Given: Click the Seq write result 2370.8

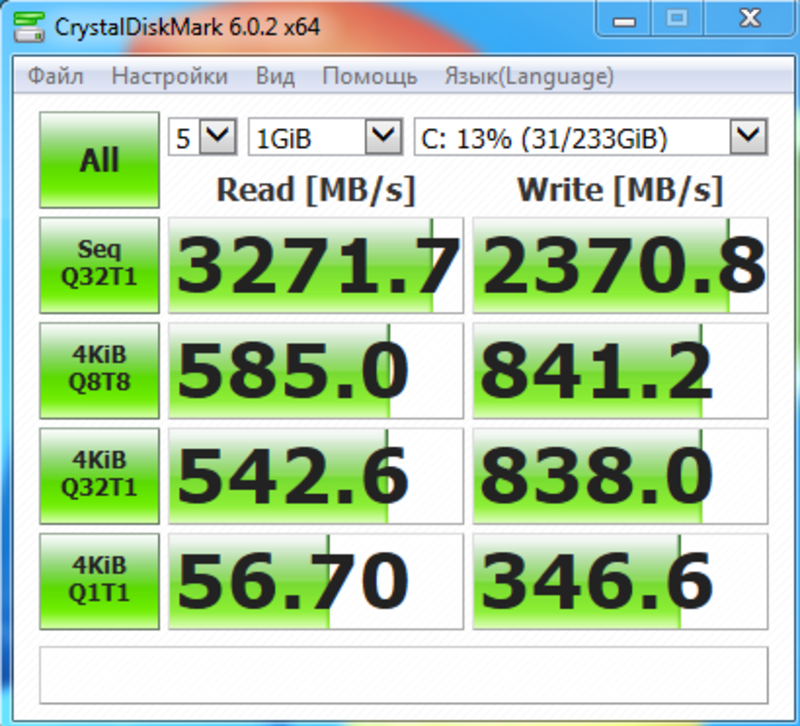Looking at the screenshot, I should [x=620, y=265].
